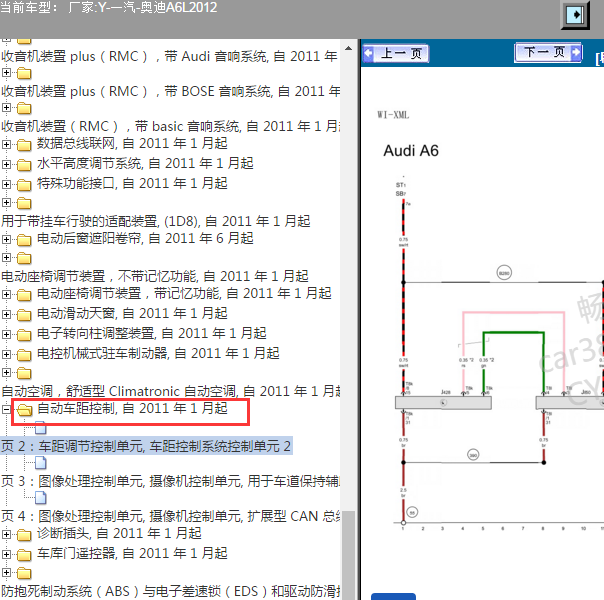This screenshot has height=600, width=604.
Task: Expand node above 自动空调 Climatronic row
Action: (x=6, y=372)
